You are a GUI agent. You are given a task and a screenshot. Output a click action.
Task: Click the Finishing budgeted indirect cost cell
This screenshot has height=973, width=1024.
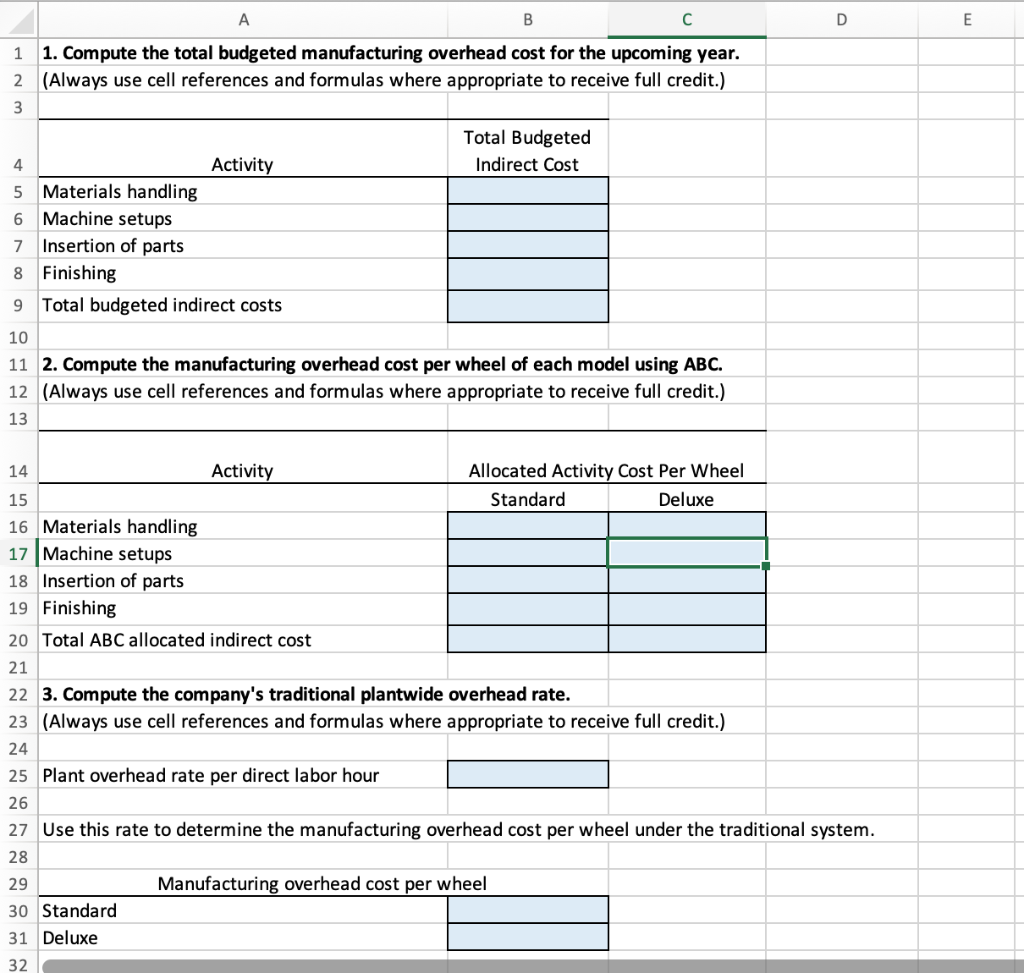(527, 272)
